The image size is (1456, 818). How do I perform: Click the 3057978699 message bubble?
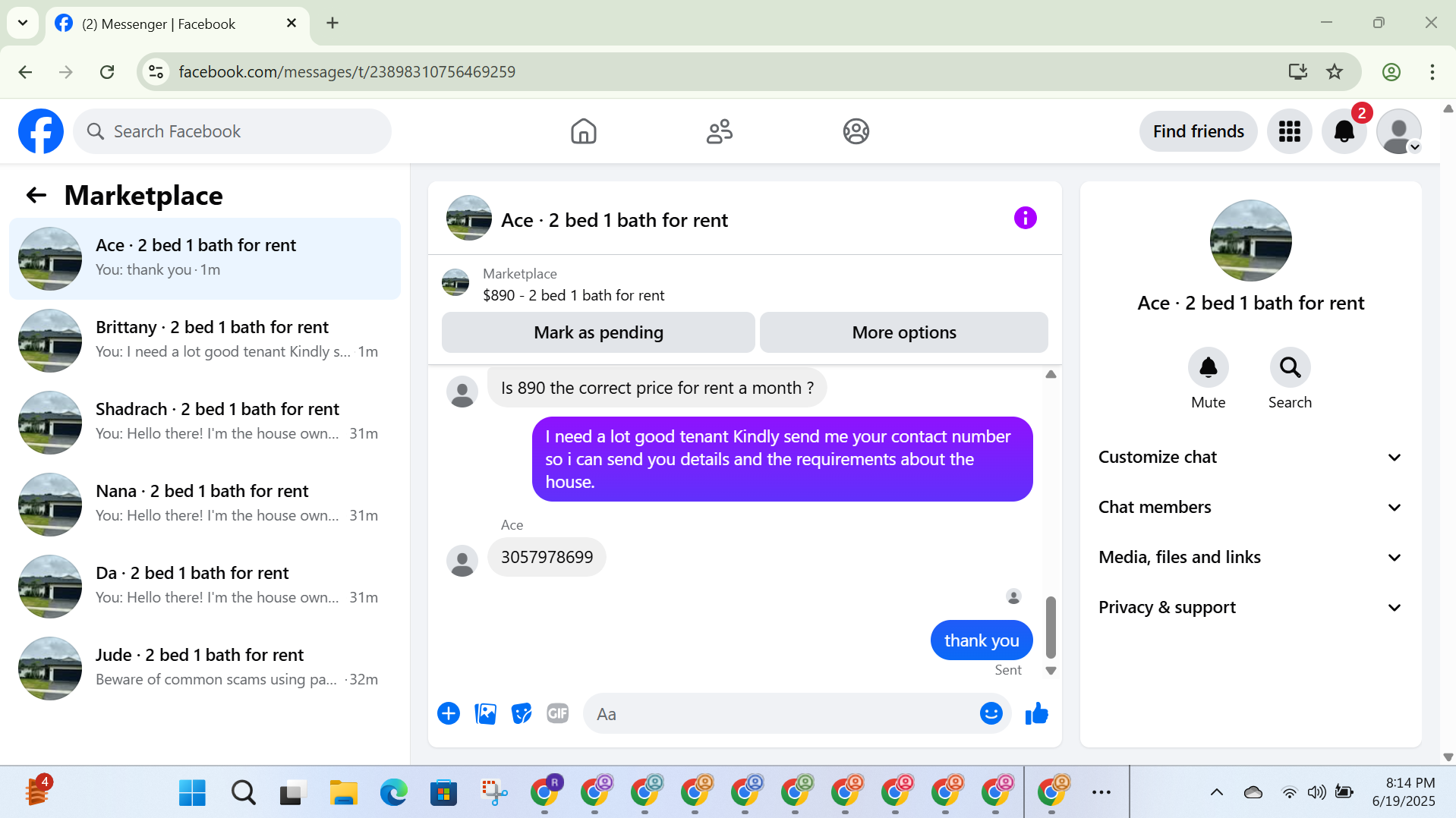547,557
